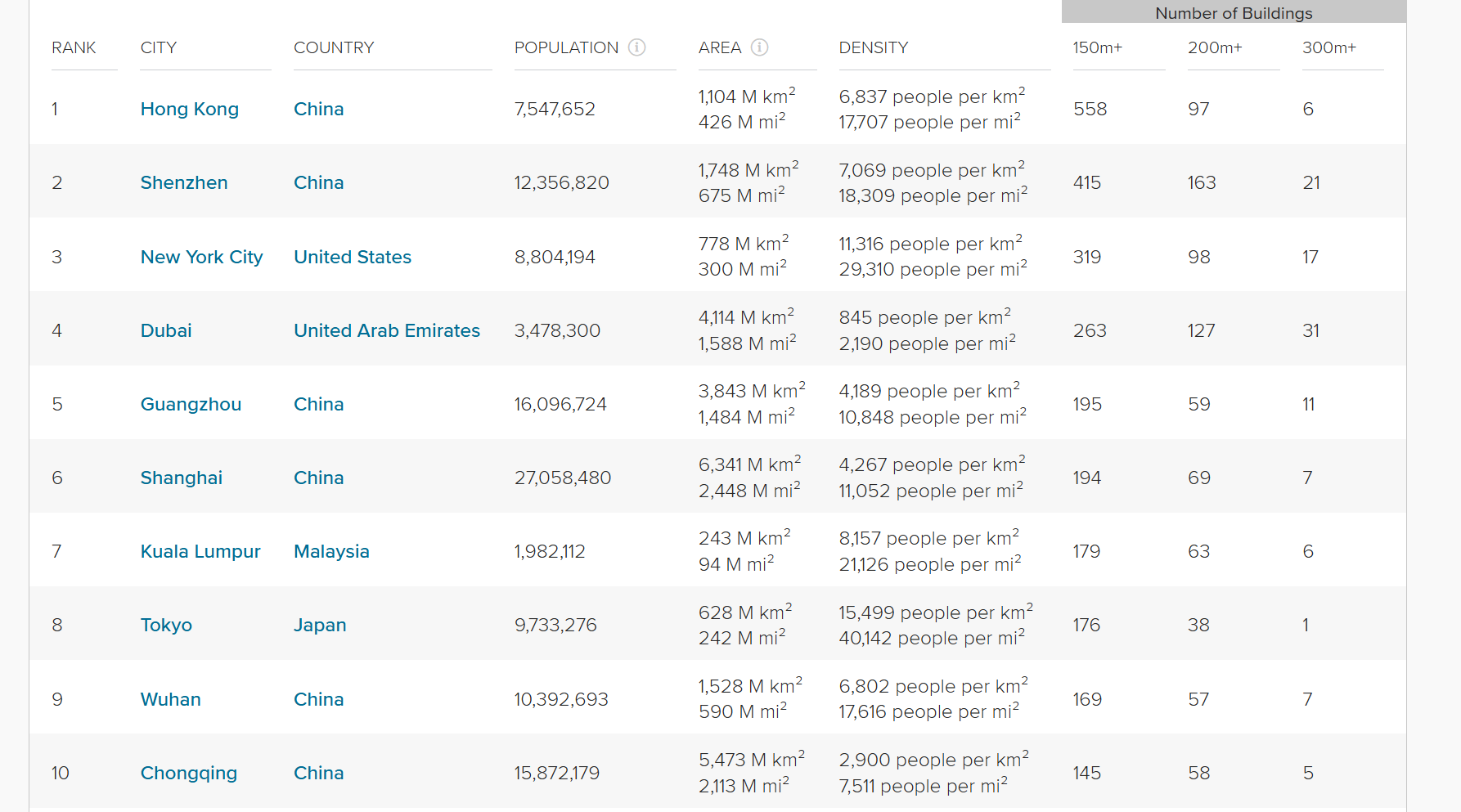This screenshot has height=812, width=1461.
Task: Sort by the 300m+ column header
Action: click(1329, 47)
